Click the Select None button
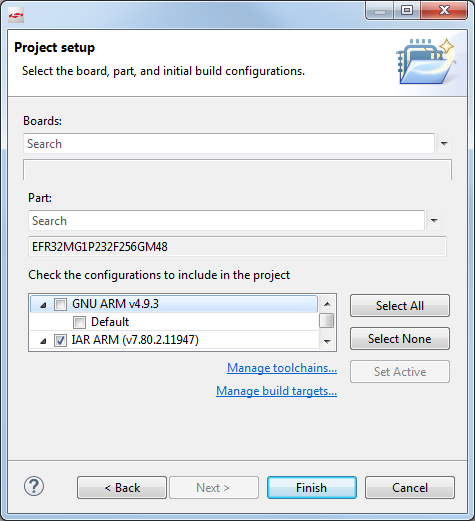Image resolution: width=475 pixels, height=521 pixels. 400,339
